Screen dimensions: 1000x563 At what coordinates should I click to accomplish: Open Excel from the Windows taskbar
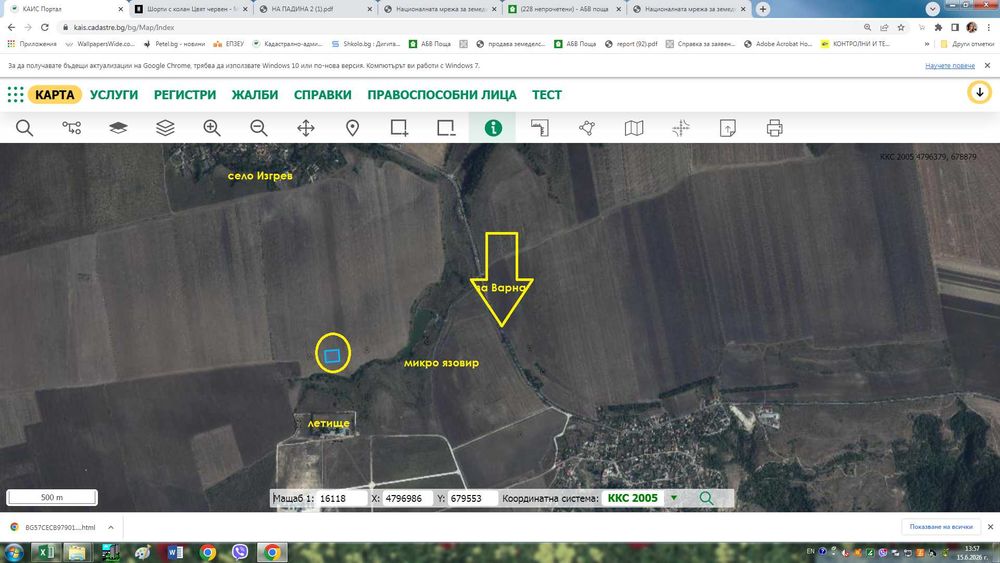(45, 552)
